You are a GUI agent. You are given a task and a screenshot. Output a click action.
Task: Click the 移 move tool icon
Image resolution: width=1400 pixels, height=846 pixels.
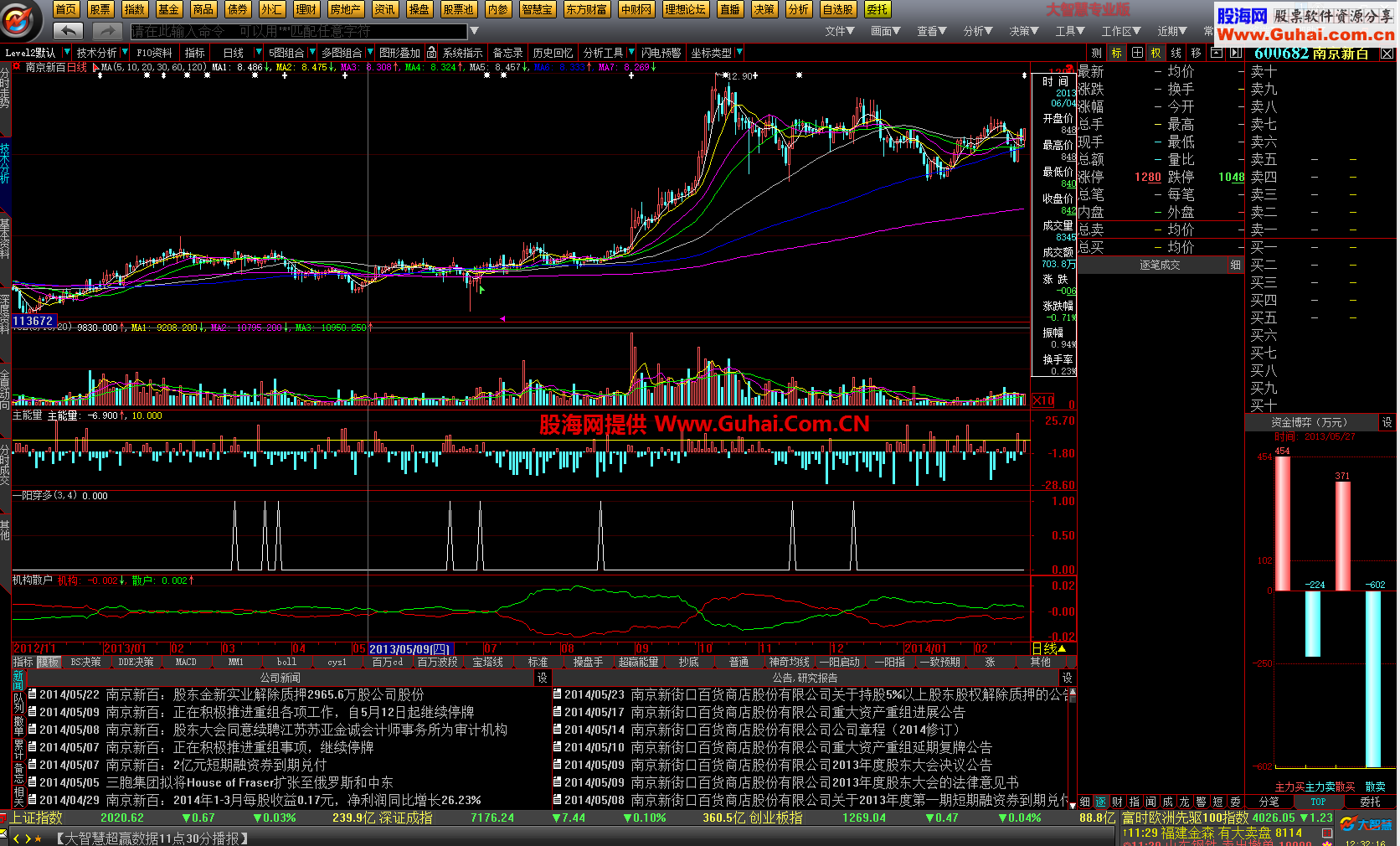[x=1196, y=53]
